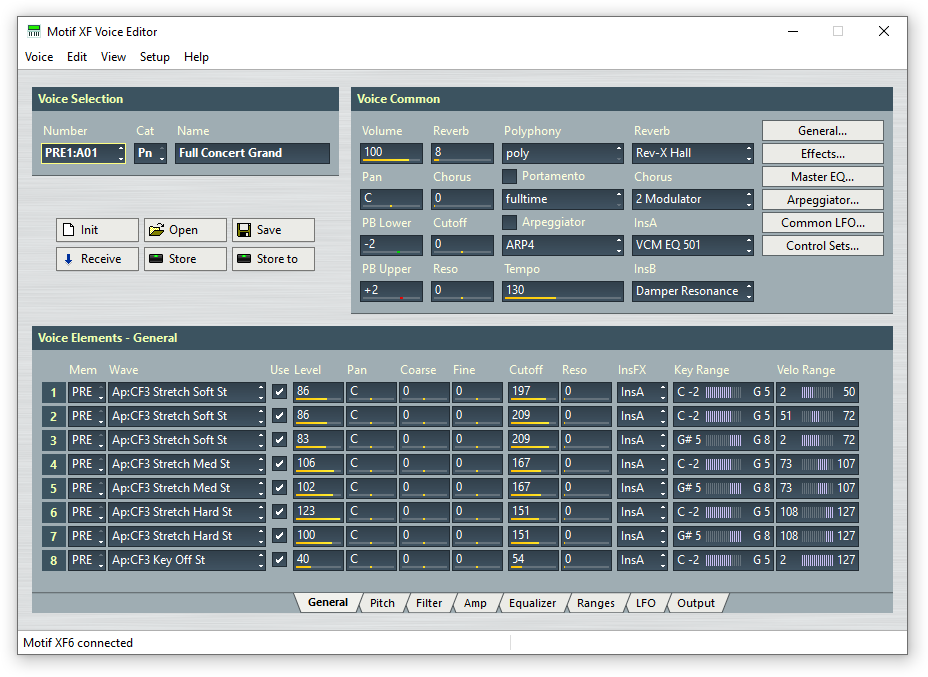Screen dimensions: 928x677
Task: Select element row number 8
Action: click(53, 560)
